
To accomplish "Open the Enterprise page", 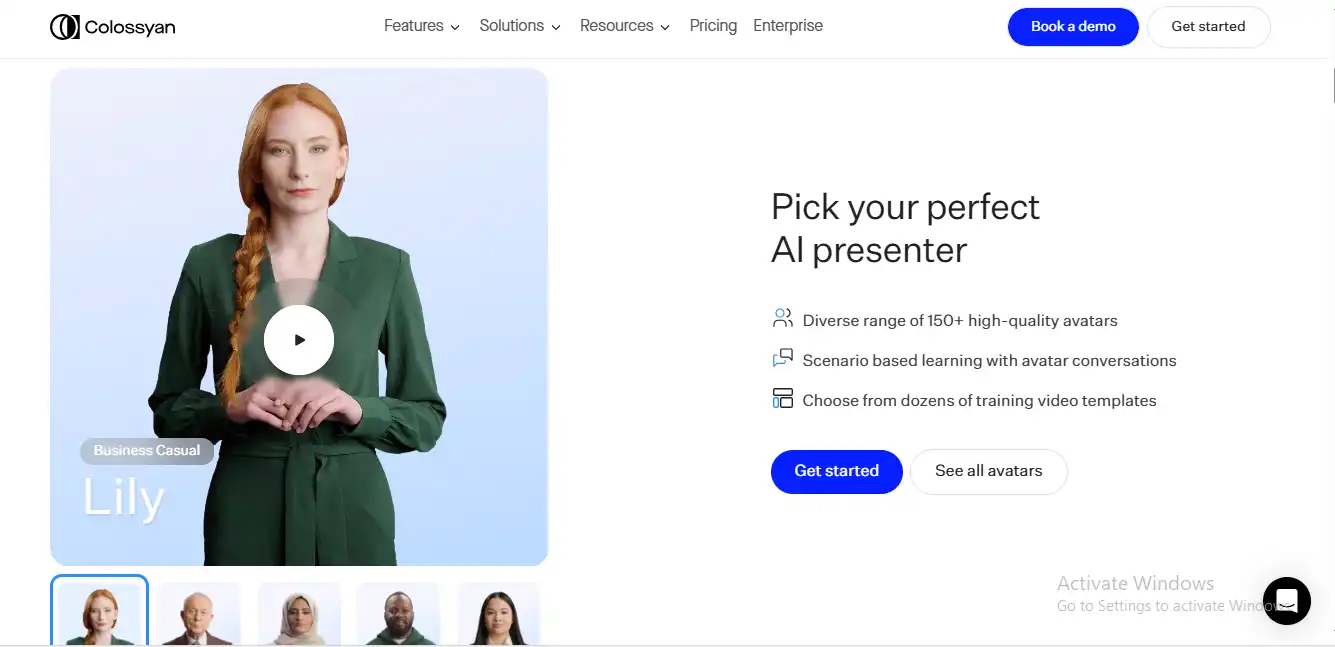I will 788,26.
